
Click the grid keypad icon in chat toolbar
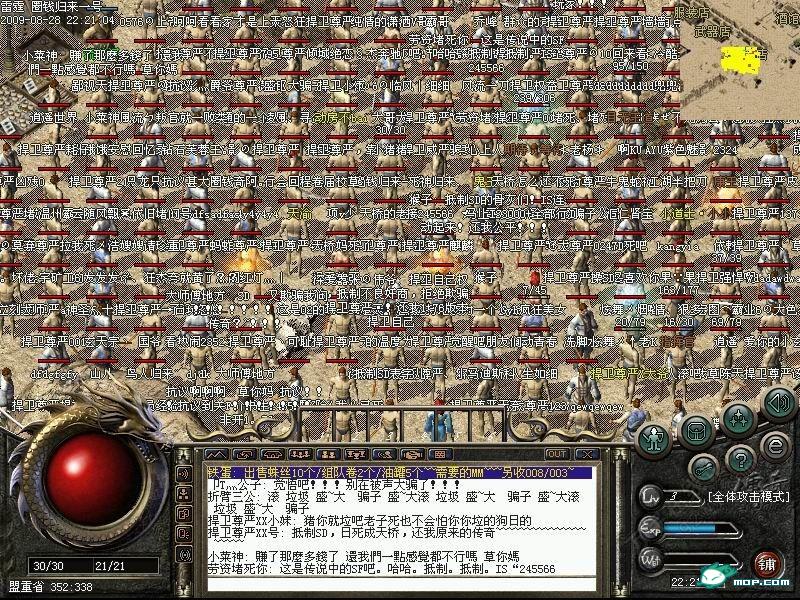pyautogui.click(x=440, y=454)
